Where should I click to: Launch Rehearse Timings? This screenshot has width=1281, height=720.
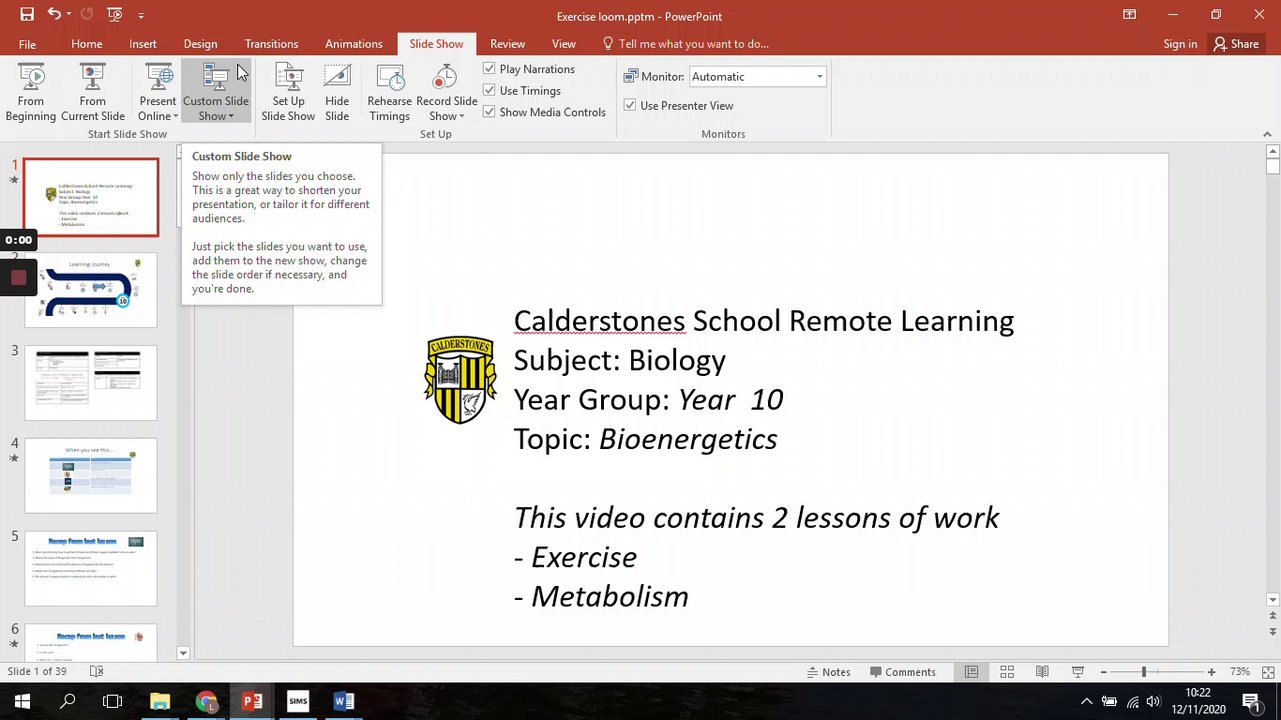389,93
